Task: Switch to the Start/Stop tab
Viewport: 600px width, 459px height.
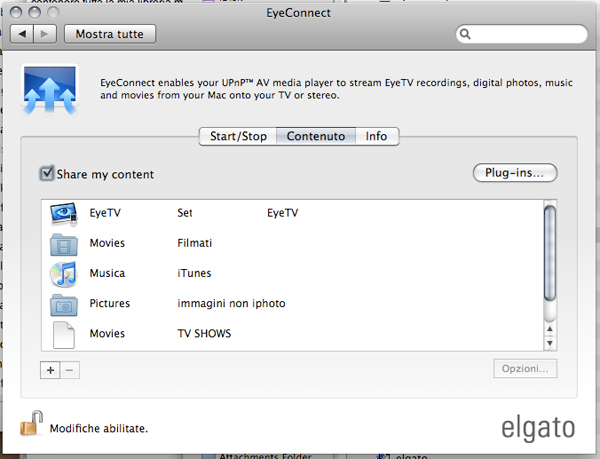Action: tap(238, 136)
